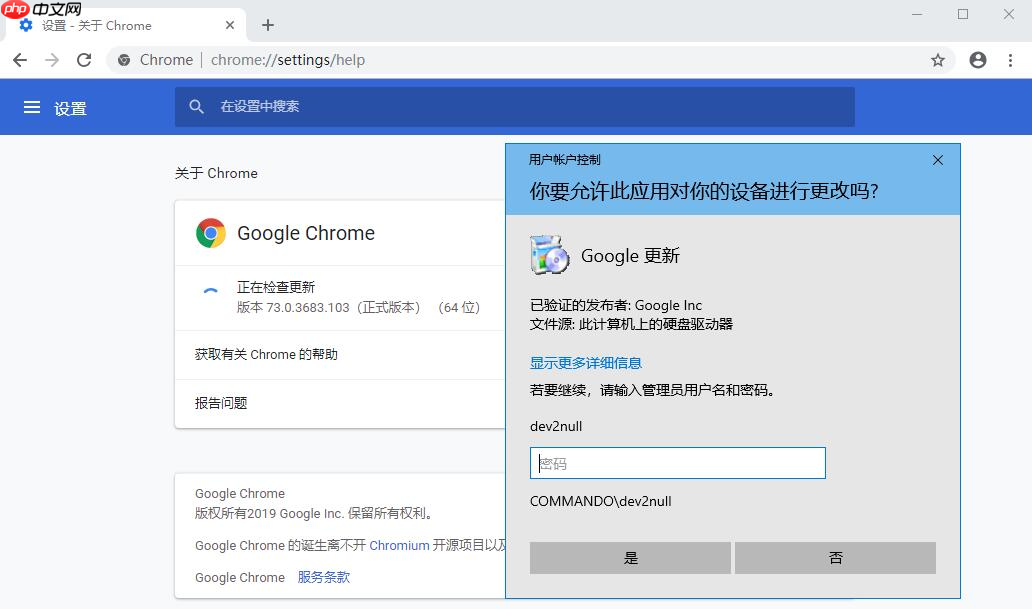Click the 是 button to allow changes
This screenshot has width=1032, height=609.
pyautogui.click(x=630, y=557)
